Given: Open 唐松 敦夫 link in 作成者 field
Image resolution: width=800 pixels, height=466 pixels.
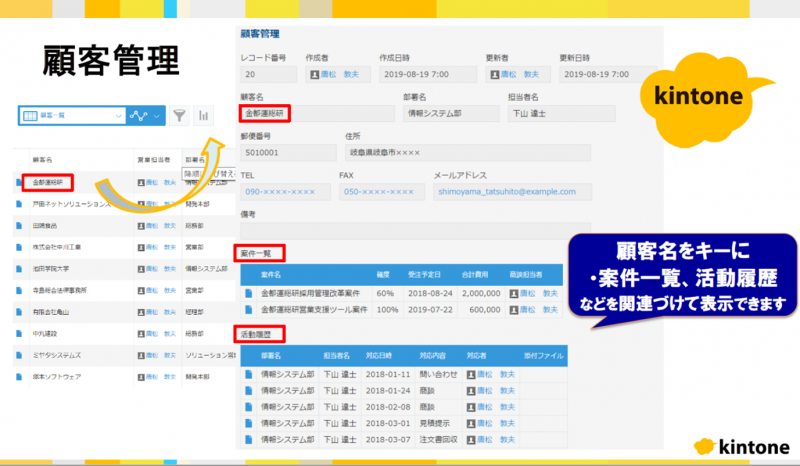Looking at the screenshot, I should pyautogui.click(x=340, y=75).
